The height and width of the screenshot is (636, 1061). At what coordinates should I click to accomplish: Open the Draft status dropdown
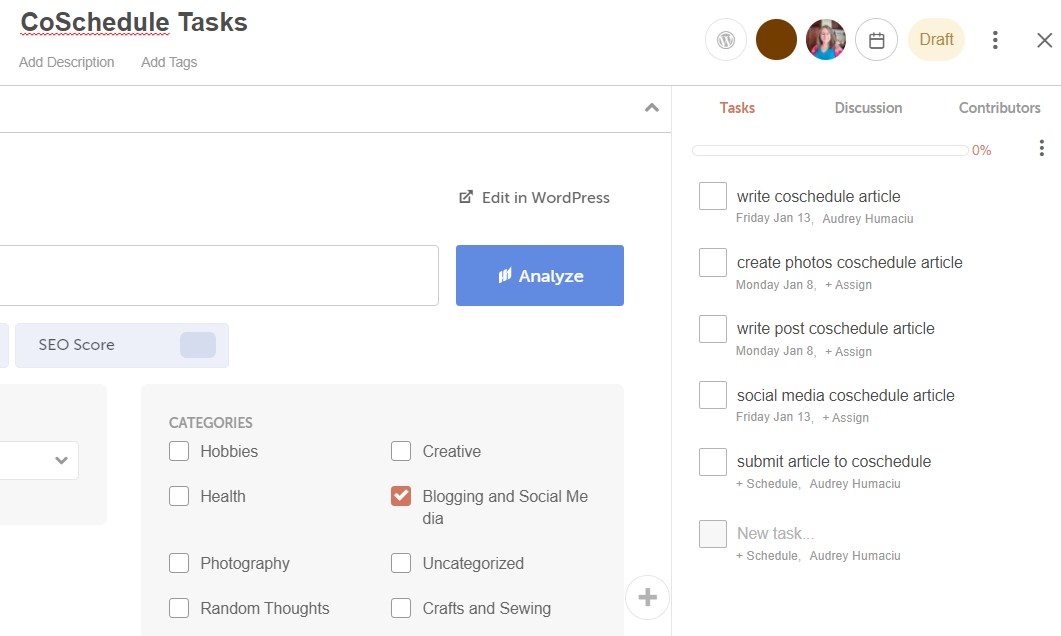point(936,40)
